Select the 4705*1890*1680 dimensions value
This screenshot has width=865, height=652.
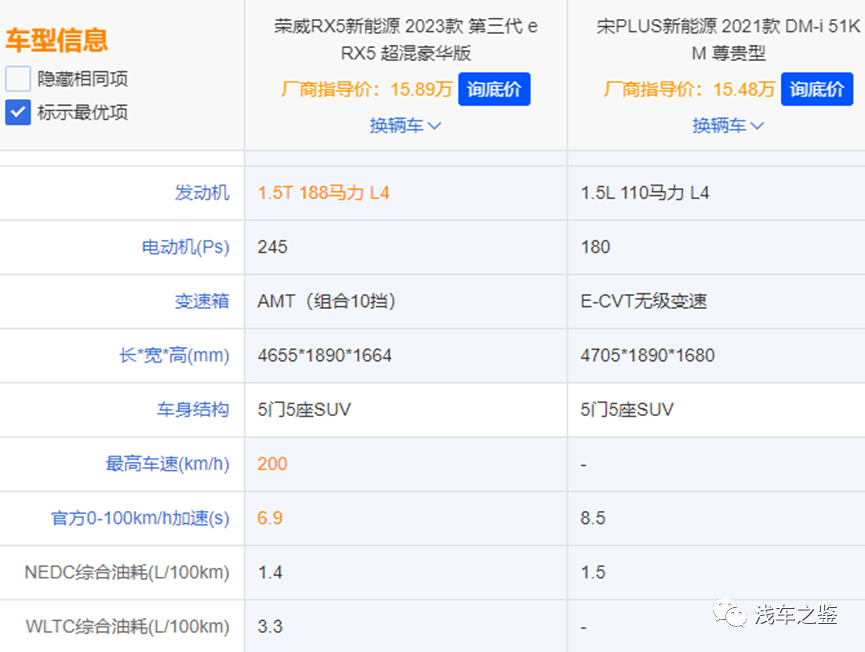tap(648, 355)
